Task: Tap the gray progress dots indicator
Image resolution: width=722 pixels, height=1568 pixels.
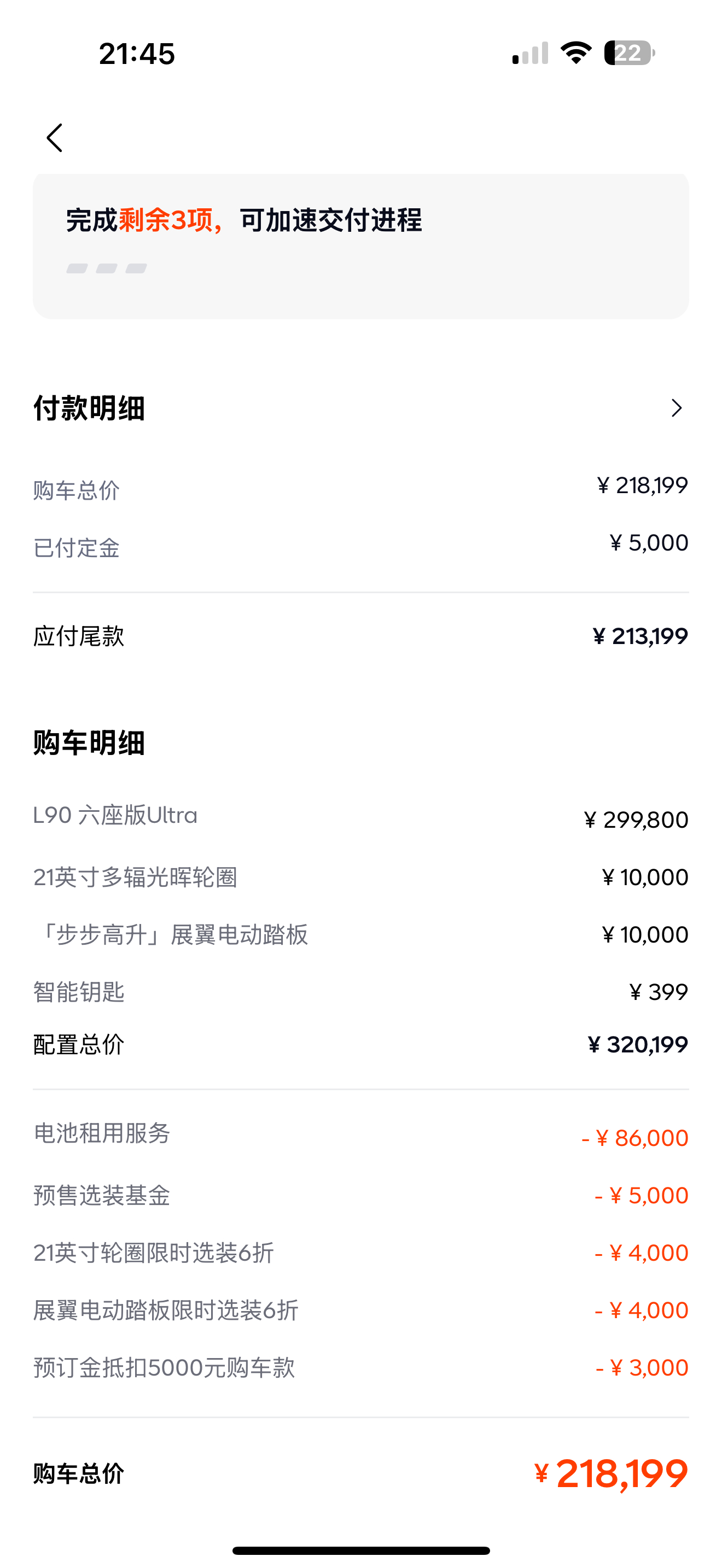Action: tap(107, 268)
